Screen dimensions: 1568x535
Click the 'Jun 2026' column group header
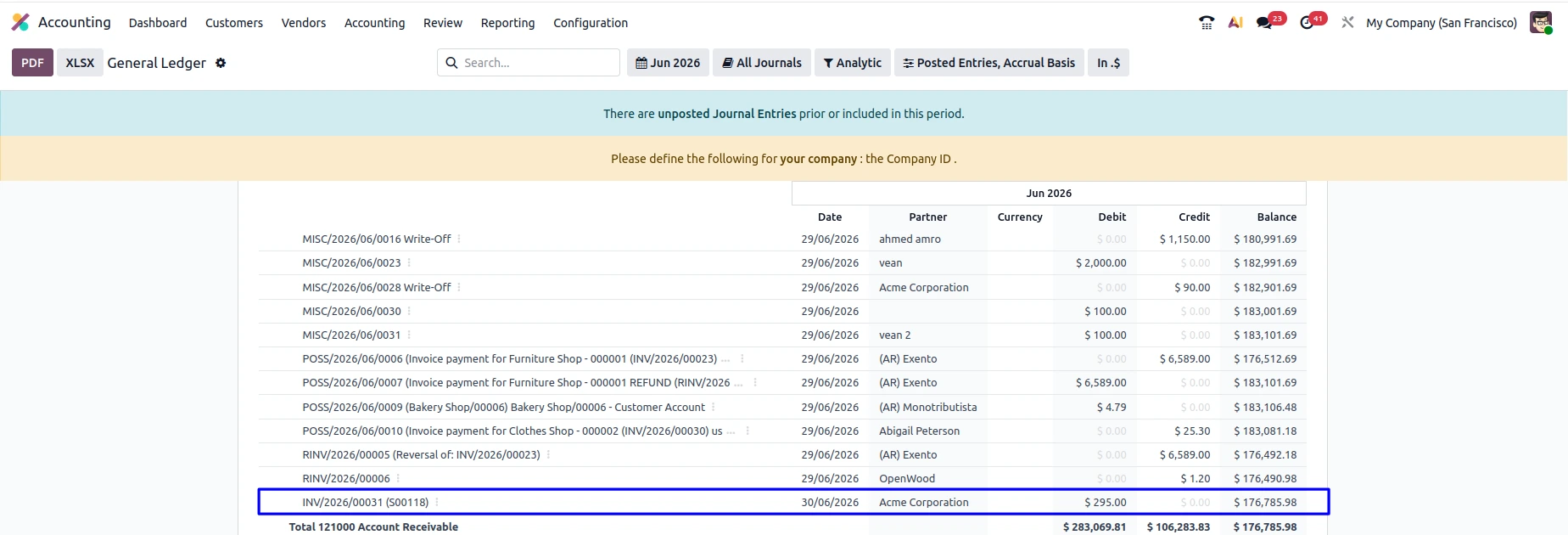[1049, 194]
